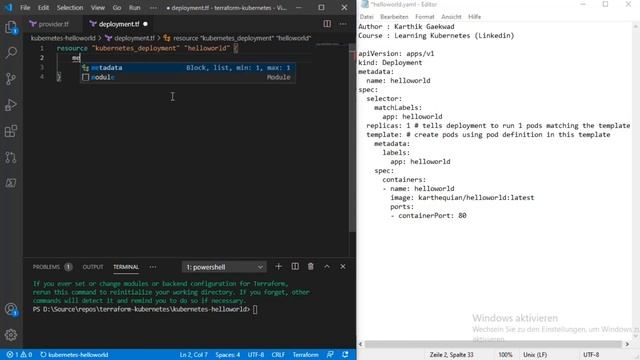Open the Run menu
Image resolution: width=640 pixels, height=360 pixels.
[x=134, y=8]
